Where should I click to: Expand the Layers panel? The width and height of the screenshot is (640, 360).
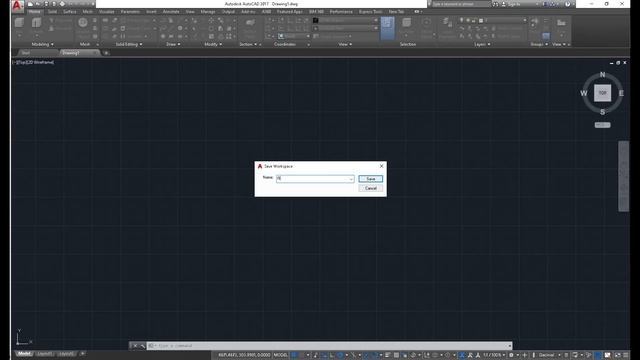click(x=482, y=44)
